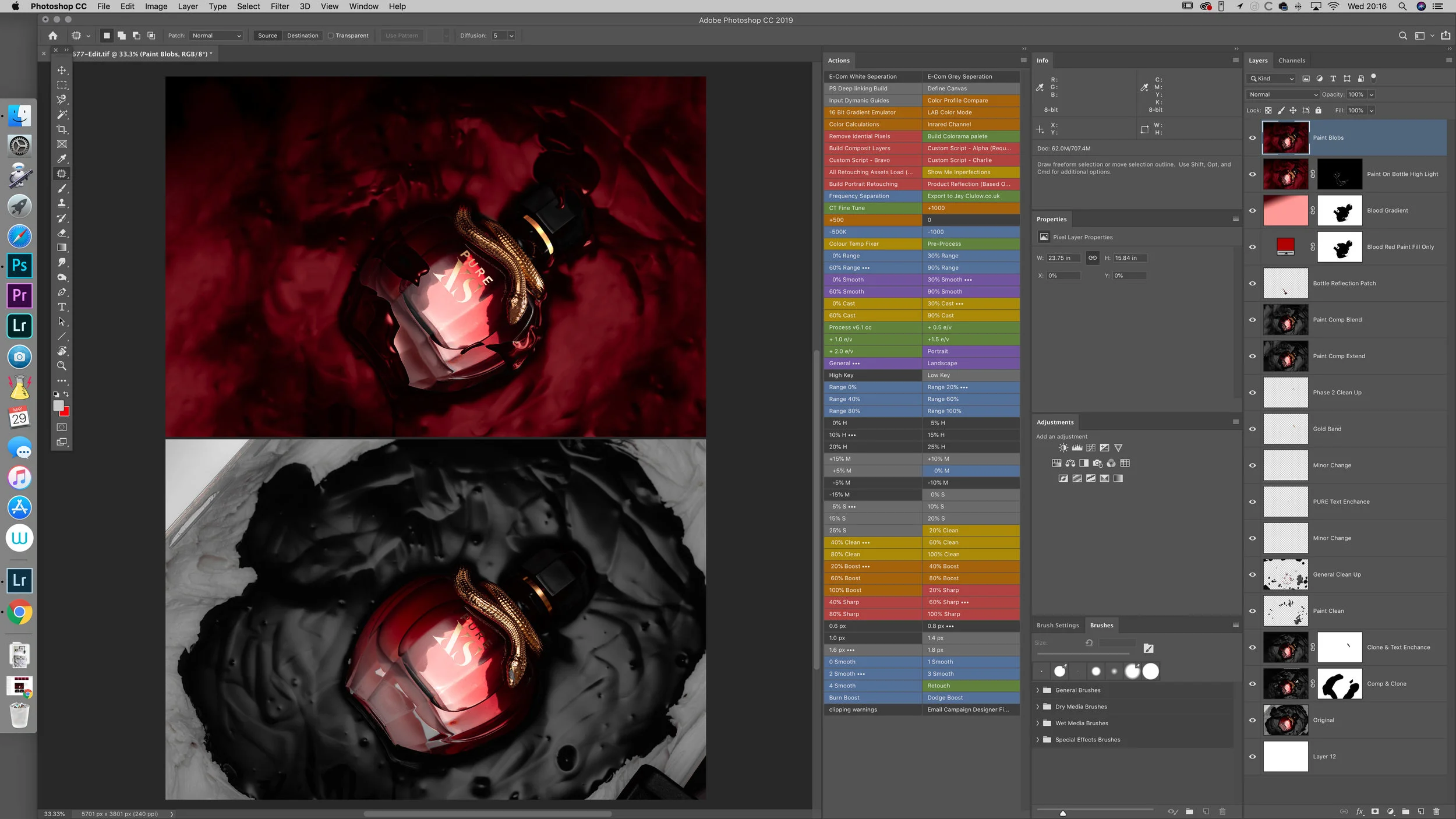Expand the General Brushes folder
This screenshot has height=819, width=1456.
[1038, 690]
